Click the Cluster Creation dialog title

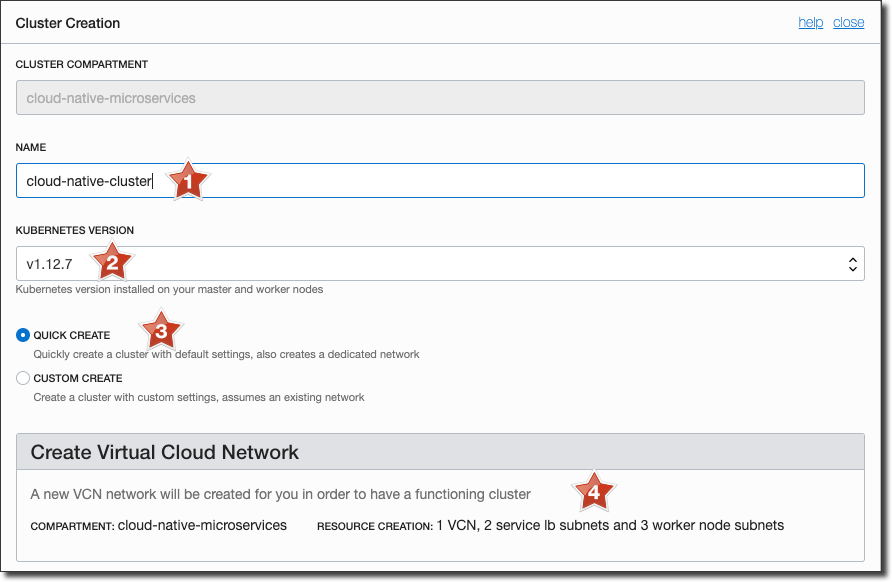[x=68, y=23]
